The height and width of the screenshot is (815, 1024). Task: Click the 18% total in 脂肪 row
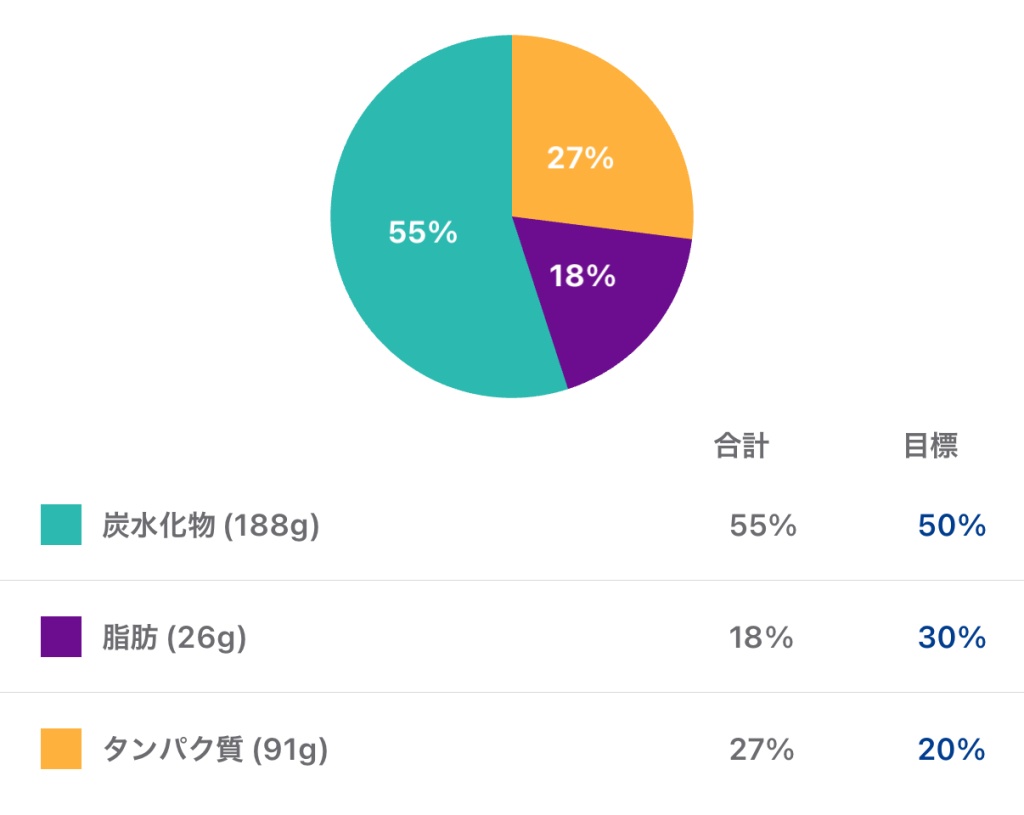[x=761, y=638]
